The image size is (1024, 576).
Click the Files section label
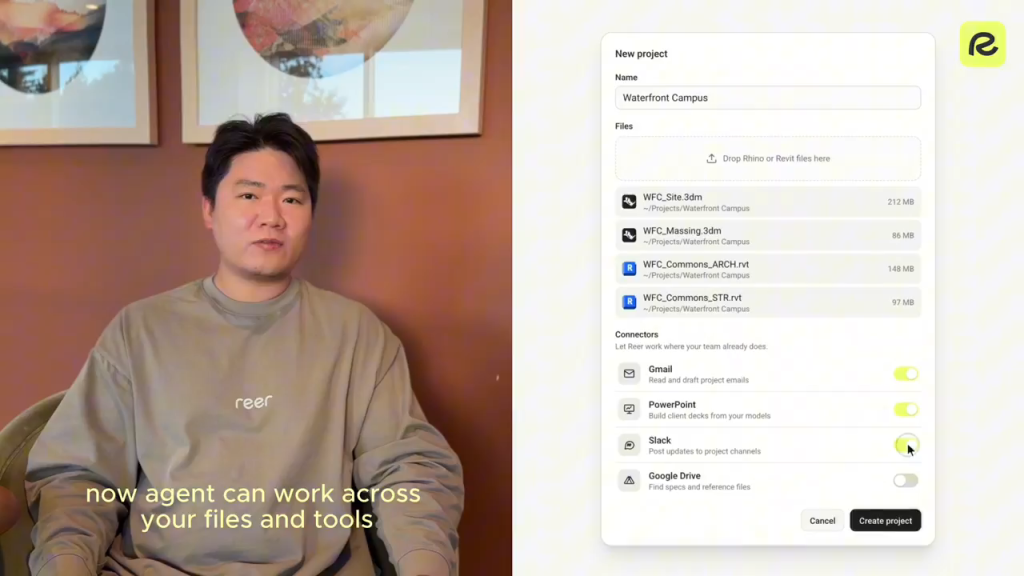(624, 126)
